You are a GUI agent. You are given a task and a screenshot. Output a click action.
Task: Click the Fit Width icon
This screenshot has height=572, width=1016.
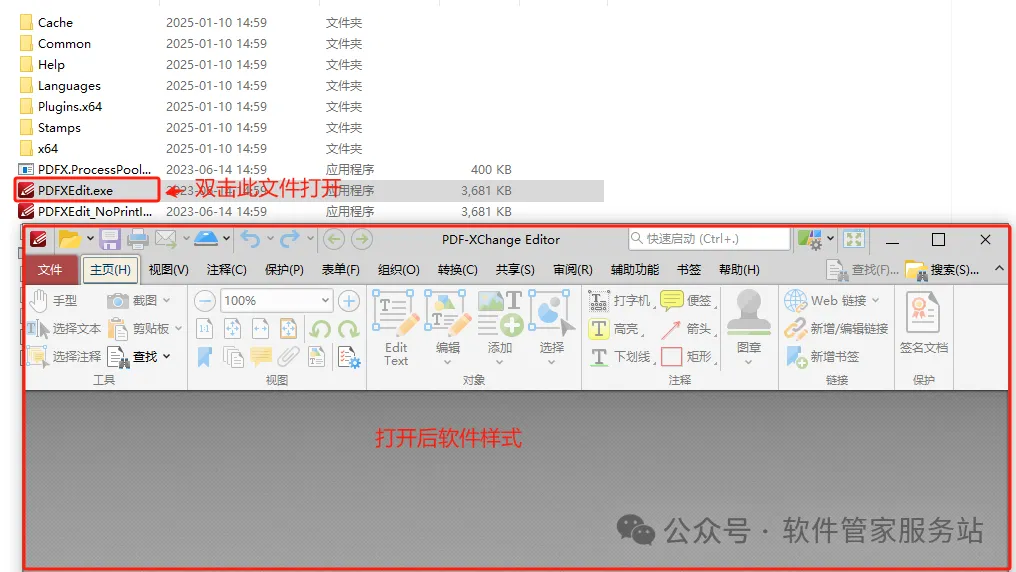[x=260, y=329]
